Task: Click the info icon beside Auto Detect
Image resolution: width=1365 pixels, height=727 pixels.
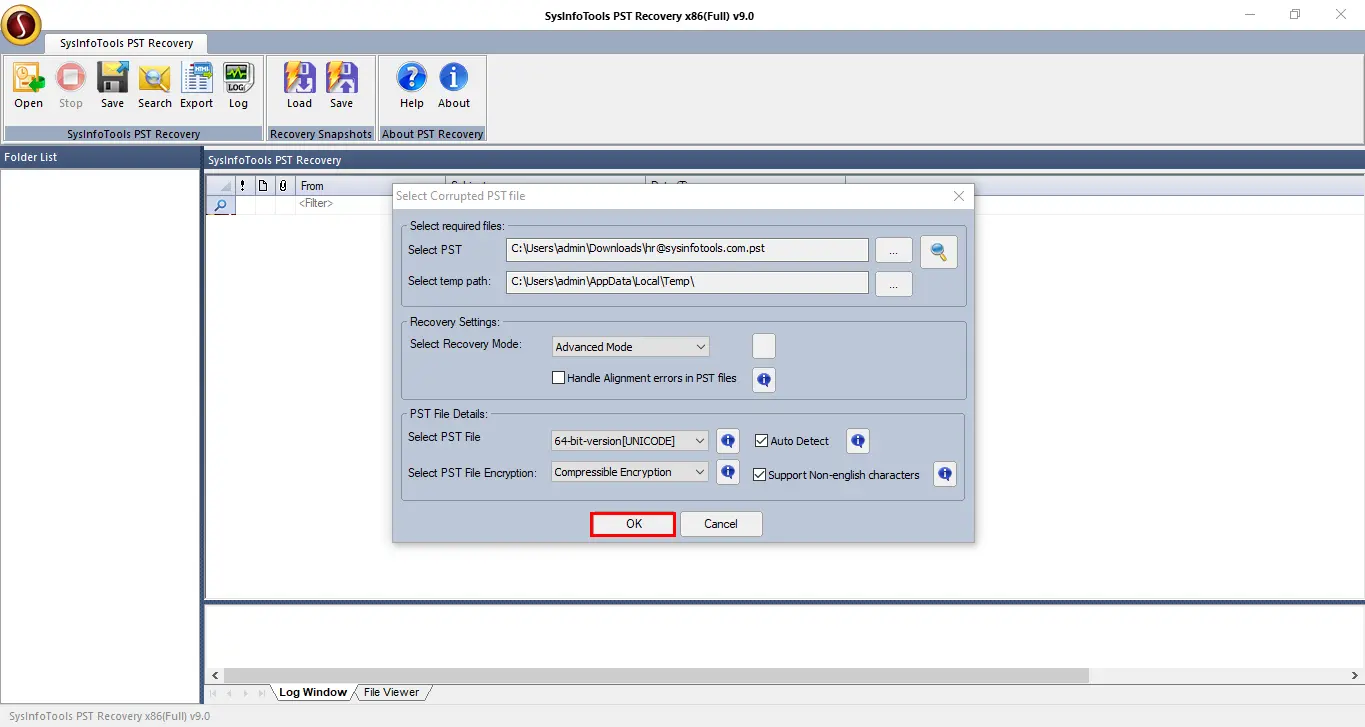Action: [x=858, y=441]
